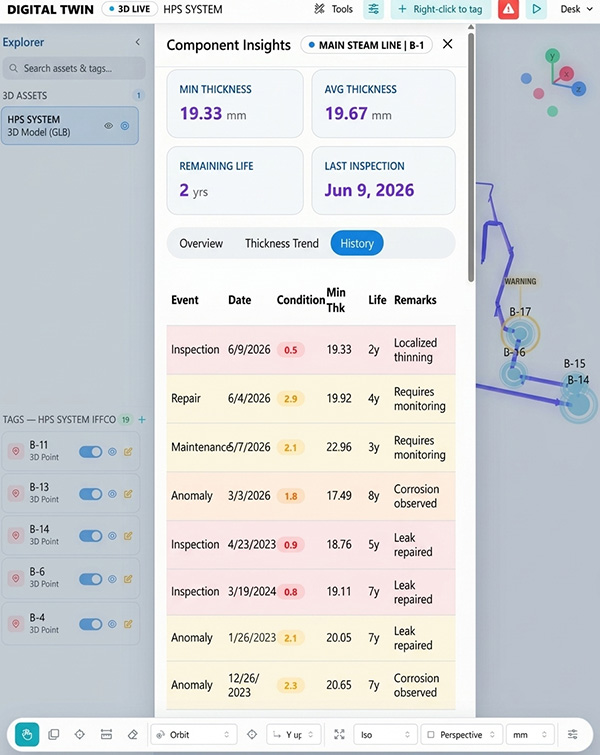Edit the B-14 tag
This screenshot has width=600, height=755.
[128, 536]
